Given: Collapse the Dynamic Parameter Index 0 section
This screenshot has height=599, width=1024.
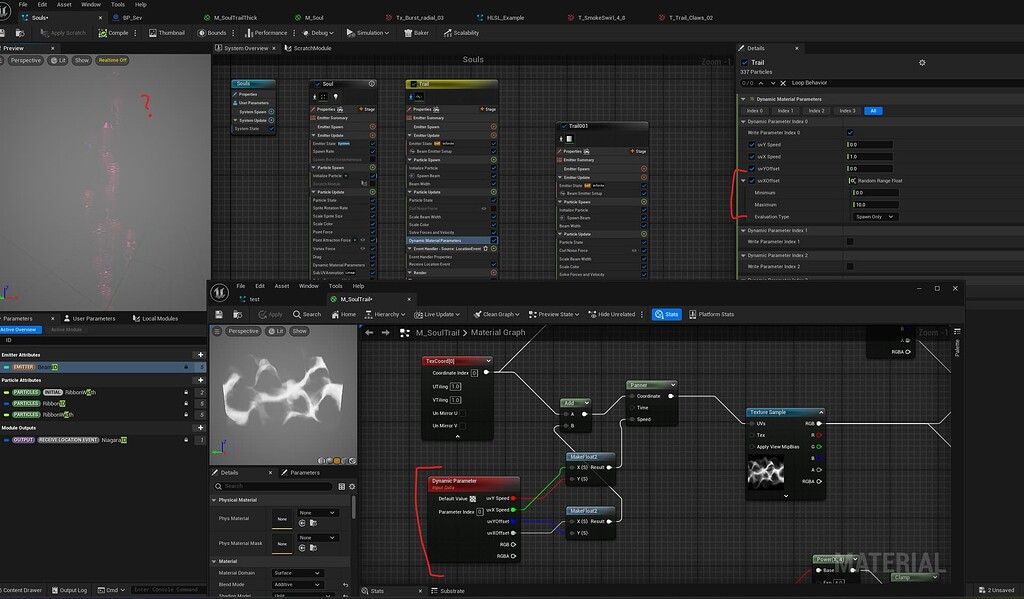Looking at the screenshot, I should (x=743, y=121).
